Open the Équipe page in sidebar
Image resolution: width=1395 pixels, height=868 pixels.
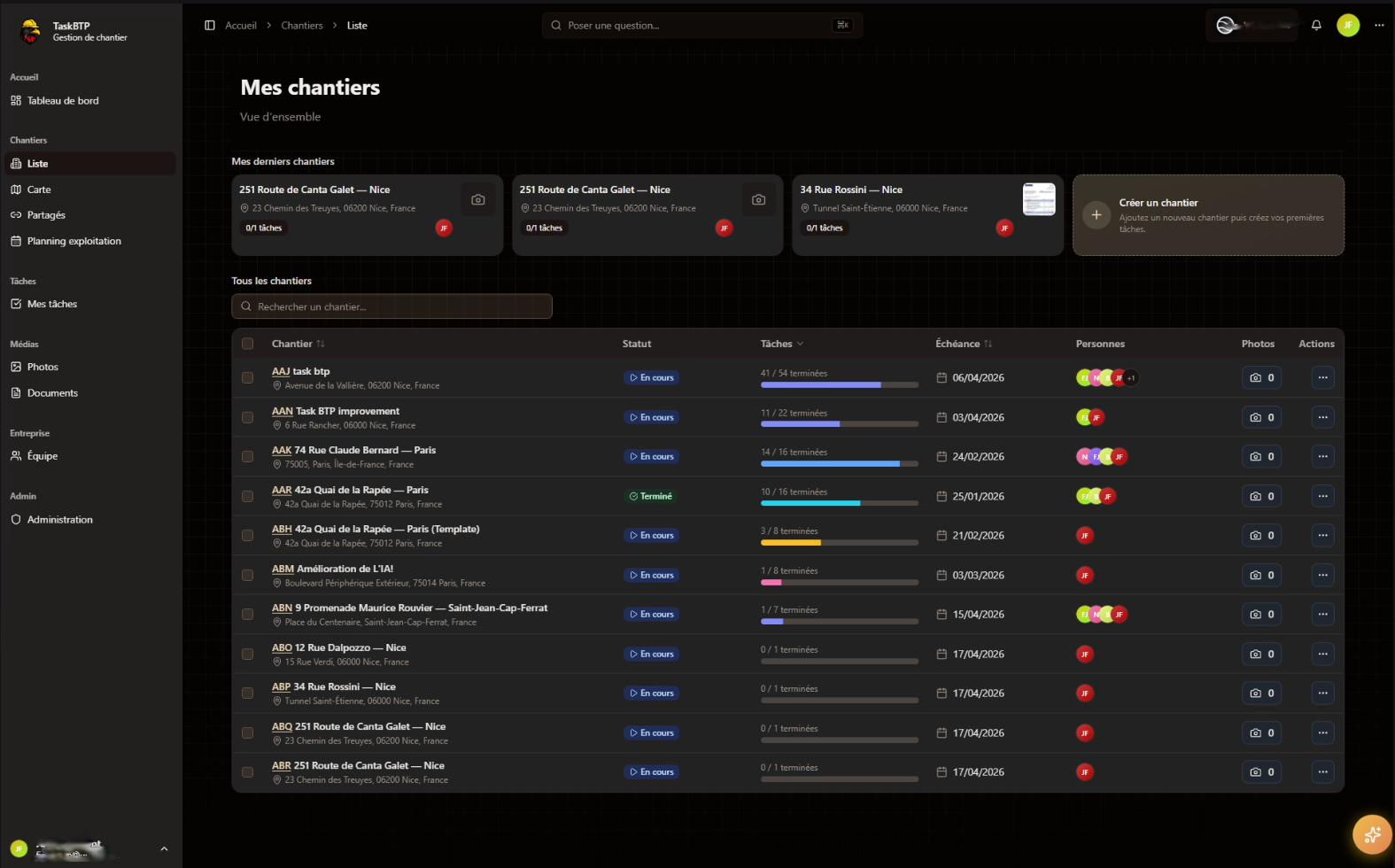click(90, 456)
